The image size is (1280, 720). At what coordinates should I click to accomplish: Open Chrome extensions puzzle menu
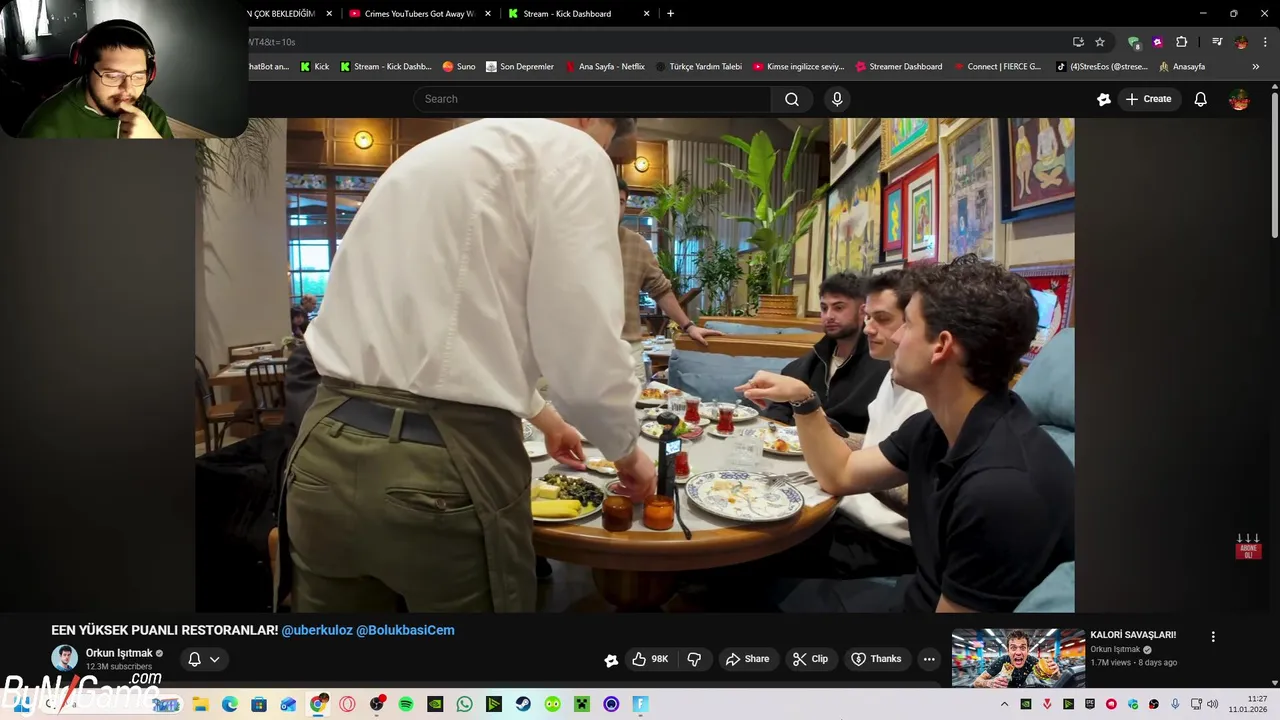coord(1182,42)
